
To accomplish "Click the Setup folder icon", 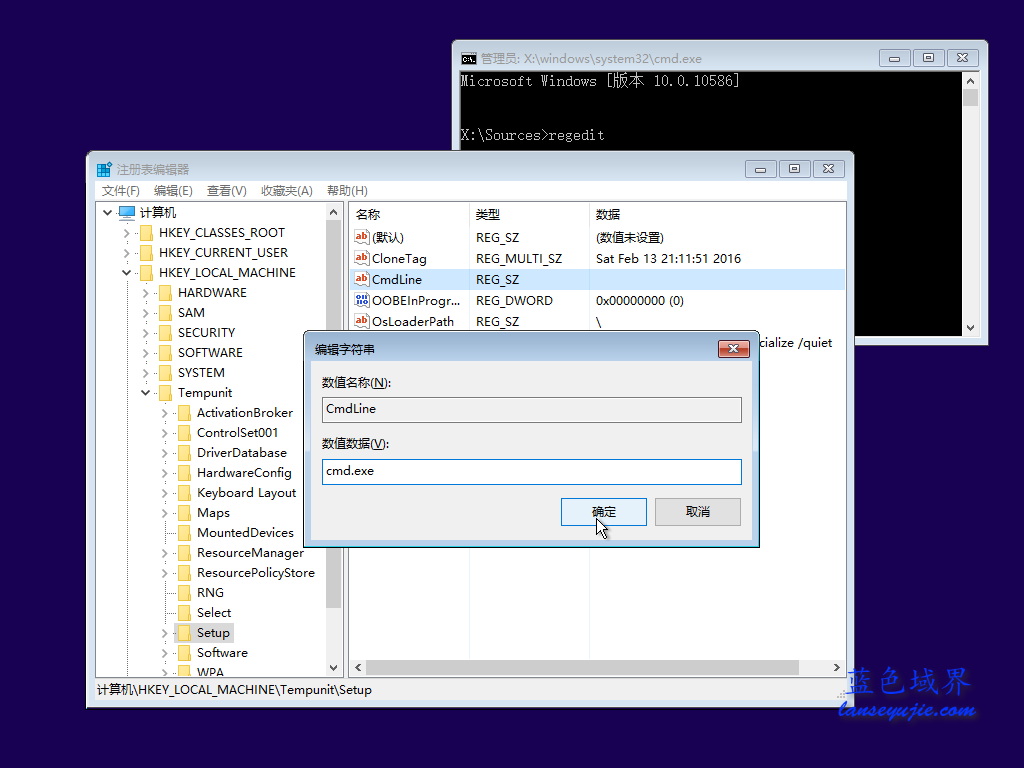I will (185, 633).
